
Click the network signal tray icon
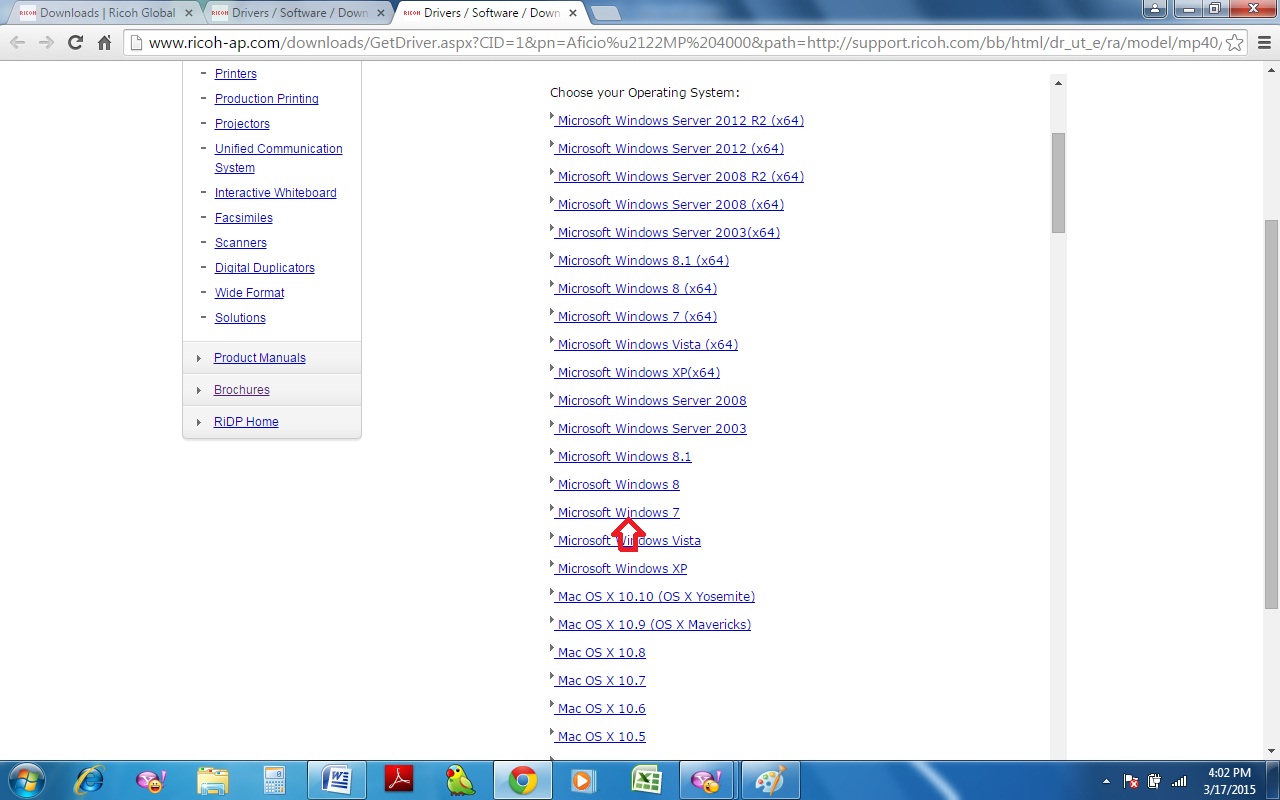coord(1180,781)
